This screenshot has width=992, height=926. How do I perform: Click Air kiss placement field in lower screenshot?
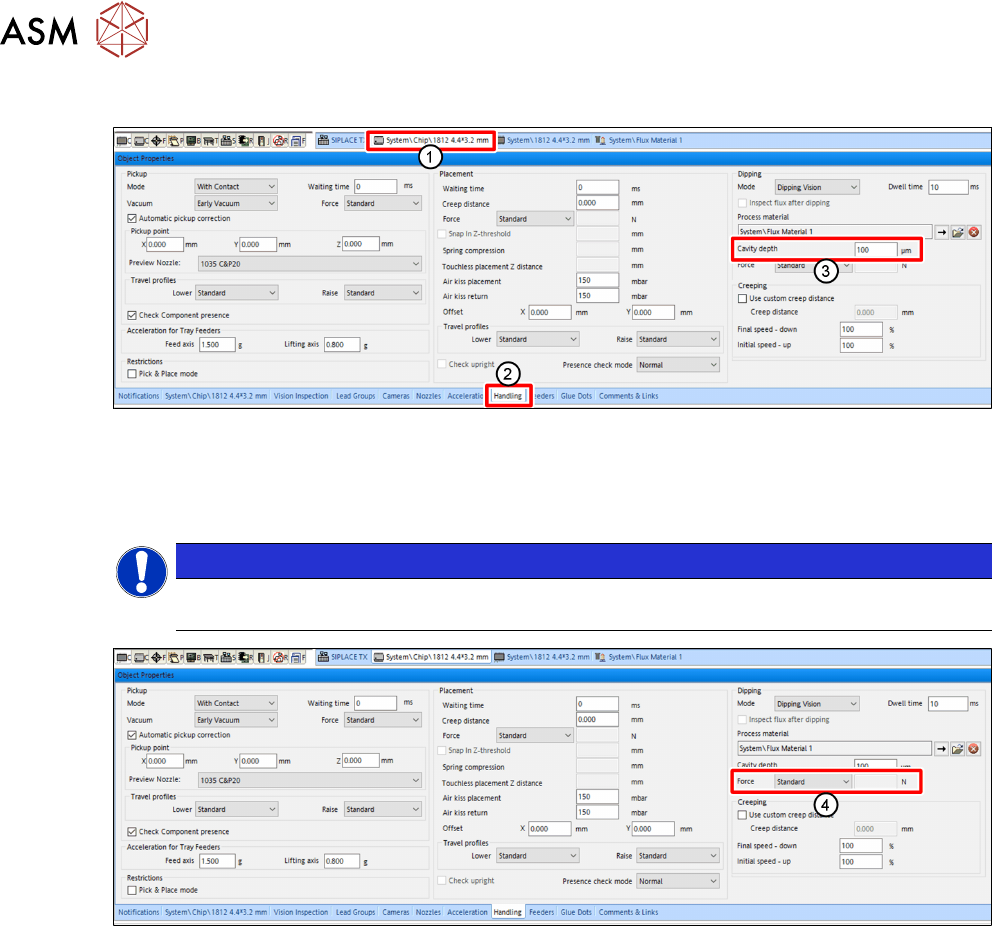(x=597, y=797)
